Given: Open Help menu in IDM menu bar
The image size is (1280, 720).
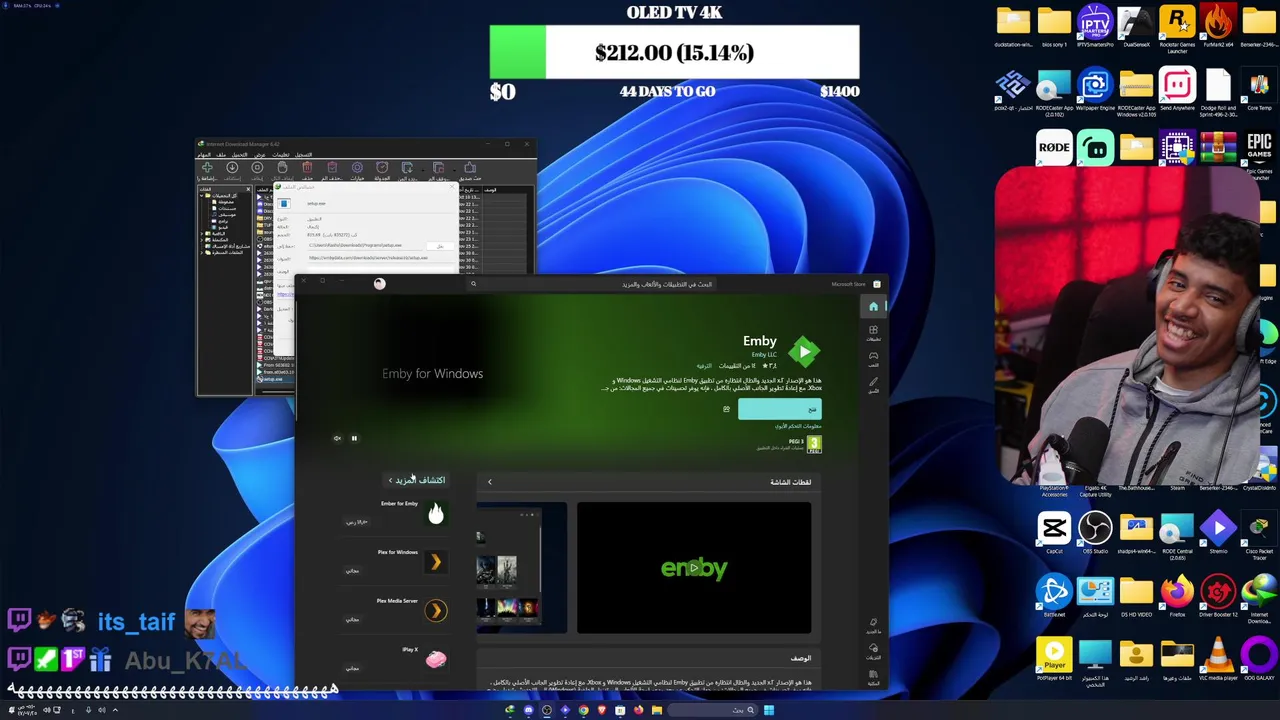Looking at the screenshot, I should pyautogui.click(x=281, y=155).
